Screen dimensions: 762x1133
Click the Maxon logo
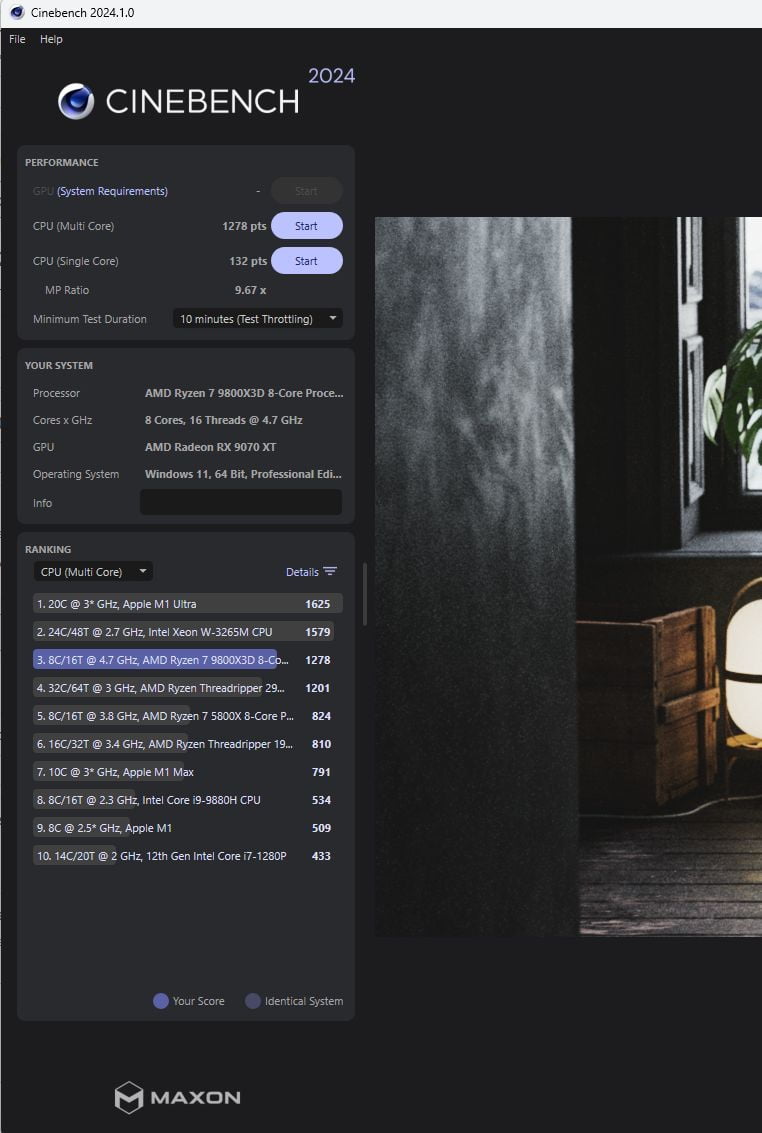pyautogui.click(x=178, y=1098)
